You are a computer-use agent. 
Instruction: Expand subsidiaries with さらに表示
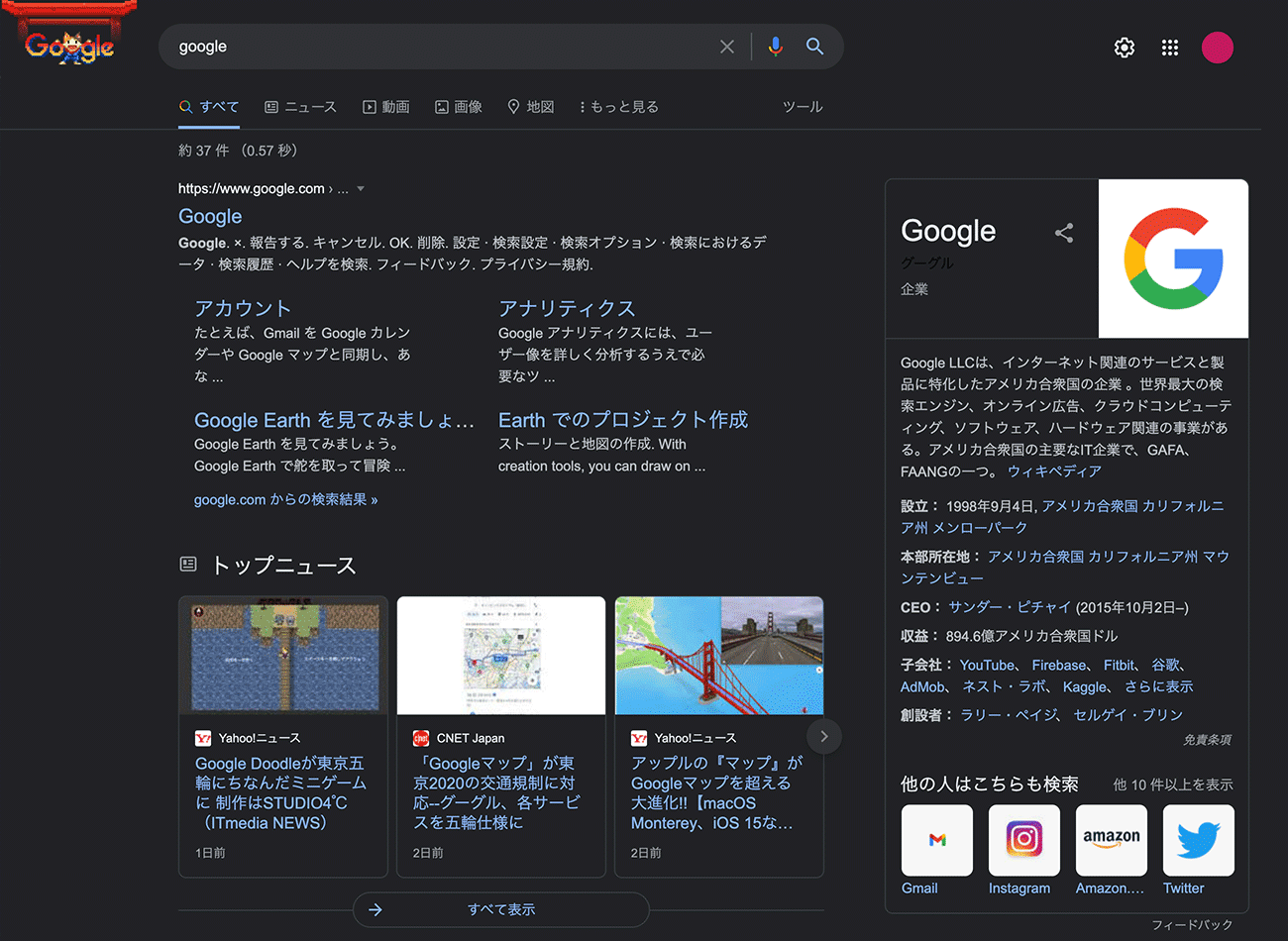pos(1158,686)
